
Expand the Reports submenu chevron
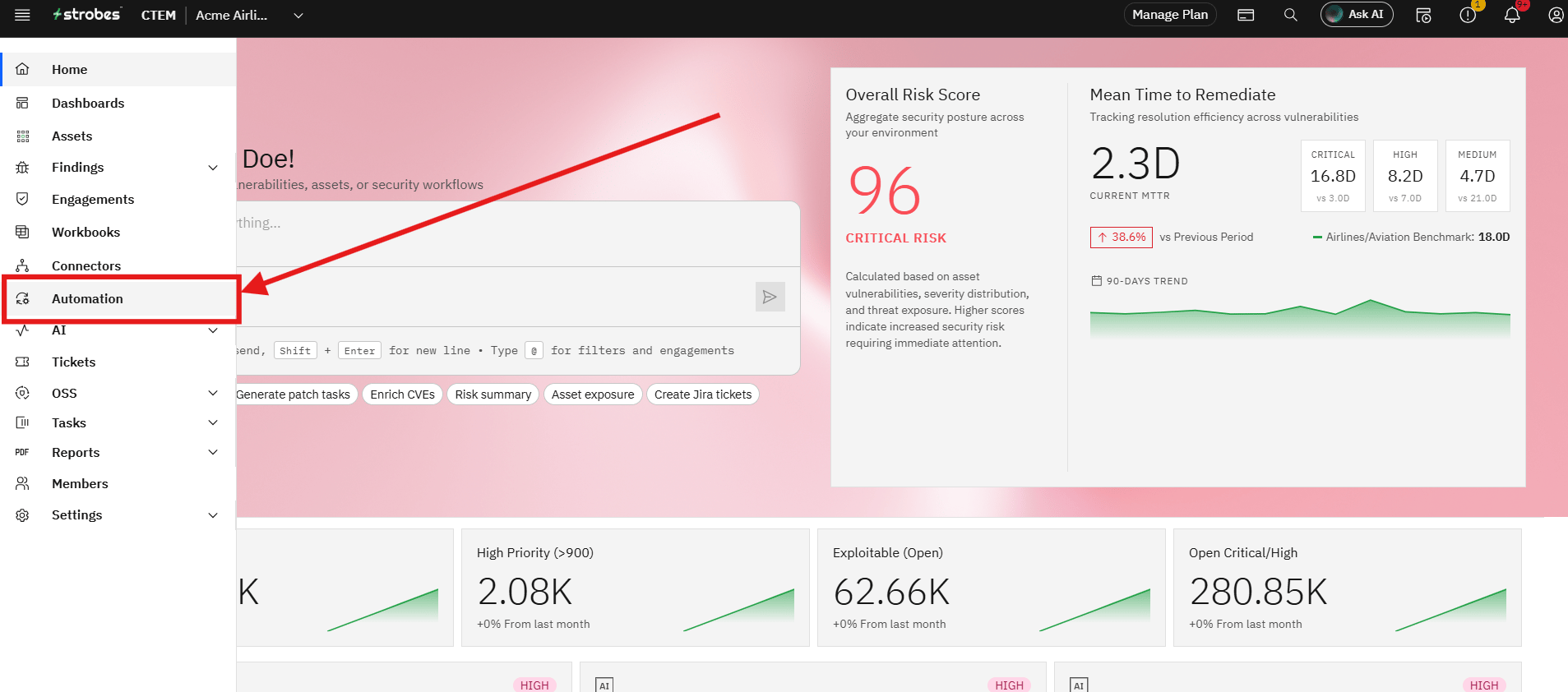click(x=213, y=452)
